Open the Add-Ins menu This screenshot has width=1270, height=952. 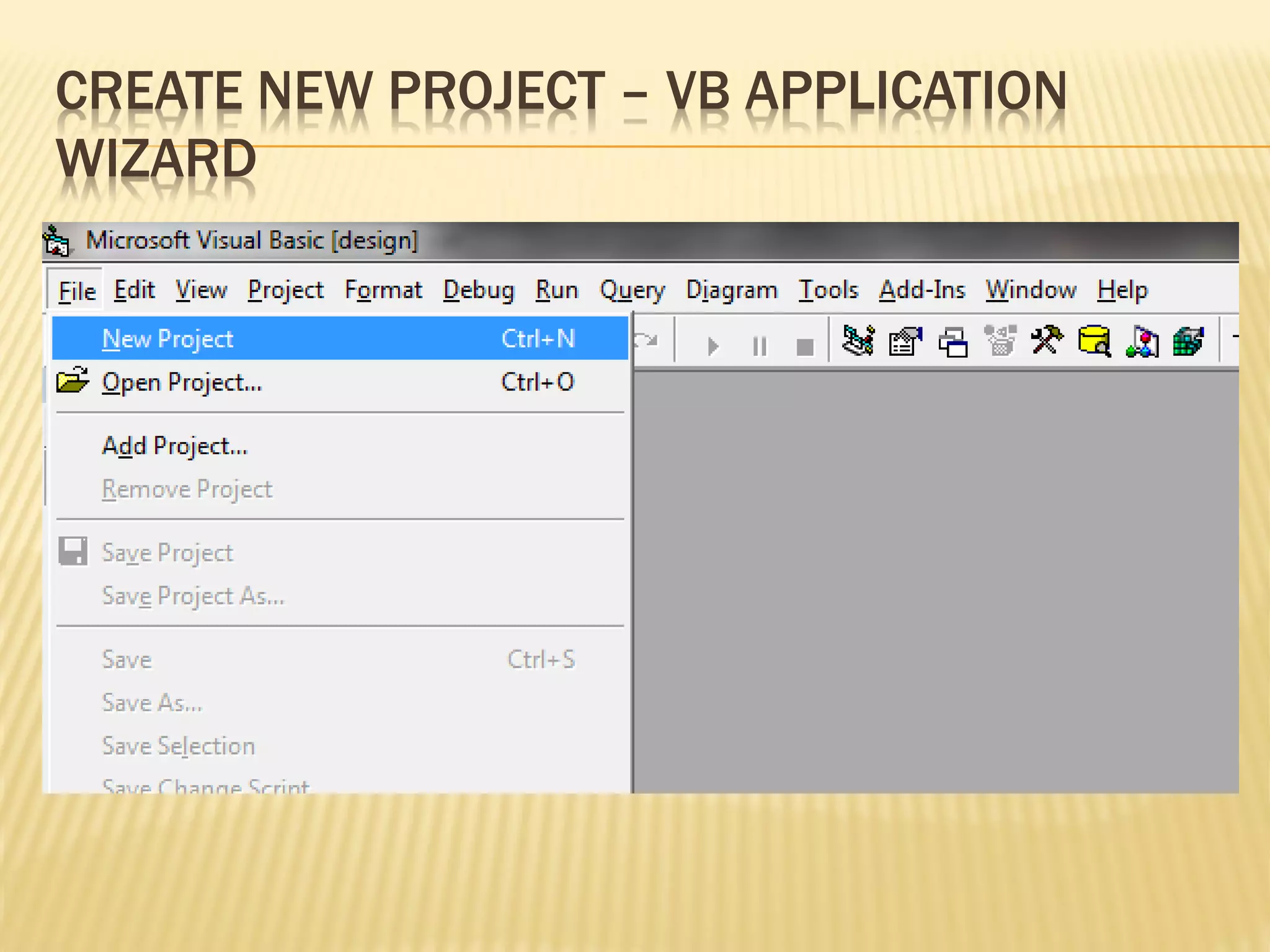[x=922, y=290]
